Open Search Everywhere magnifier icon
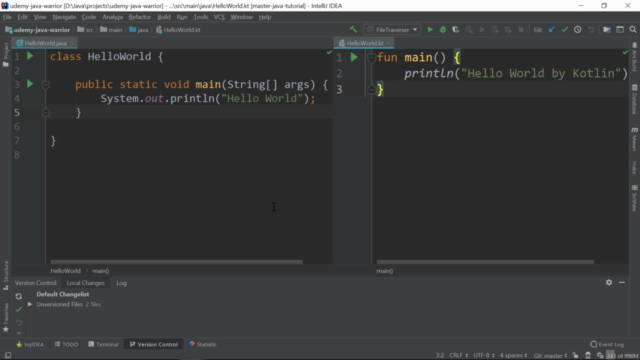The width and height of the screenshot is (640, 360). tap(633, 29)
